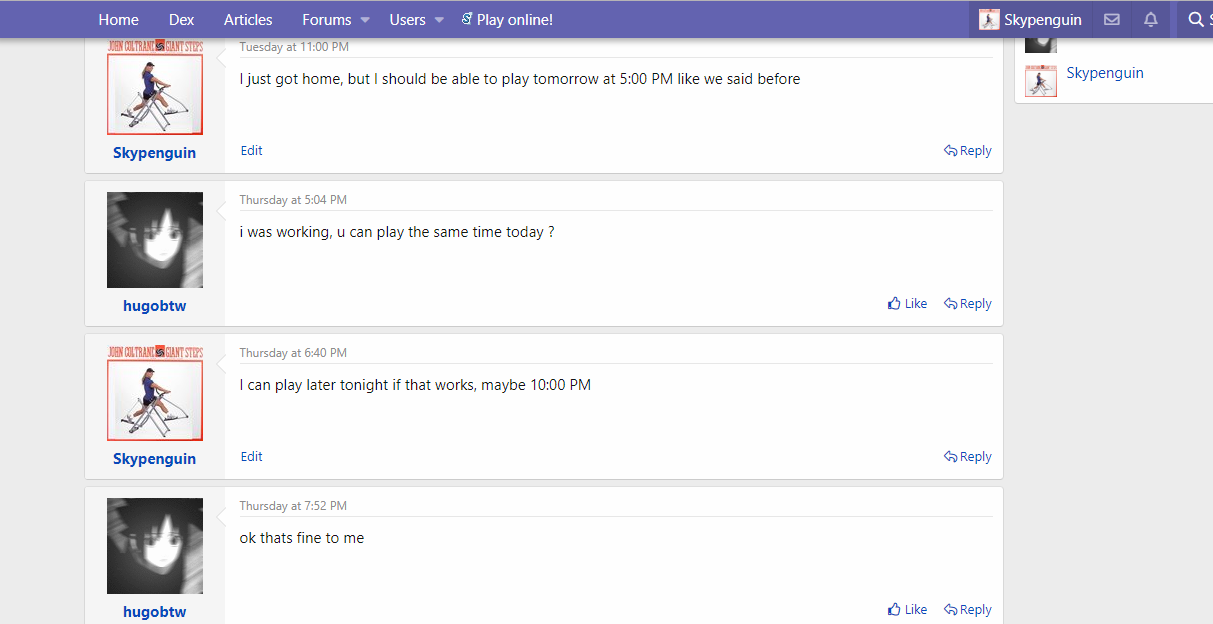Go to the Home tab
The width and height of the screenshot is (1213, 624).
(118, 20)
